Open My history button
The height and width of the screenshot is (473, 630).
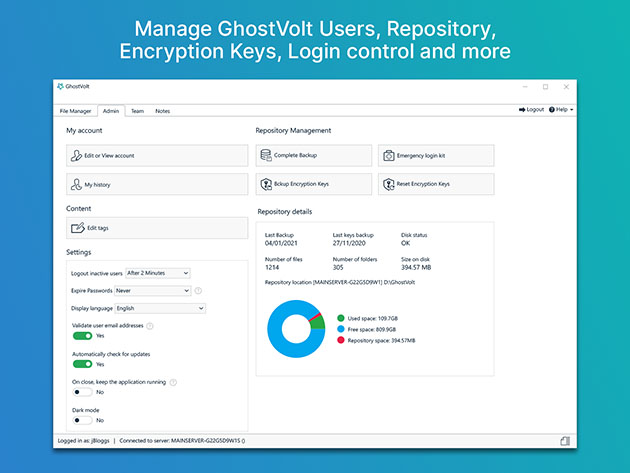[x=157, y=184]
